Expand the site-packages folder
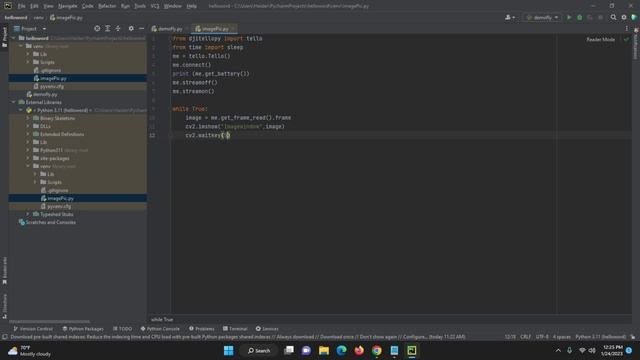Screen dimensions: 640x360 tap(28, 158)
